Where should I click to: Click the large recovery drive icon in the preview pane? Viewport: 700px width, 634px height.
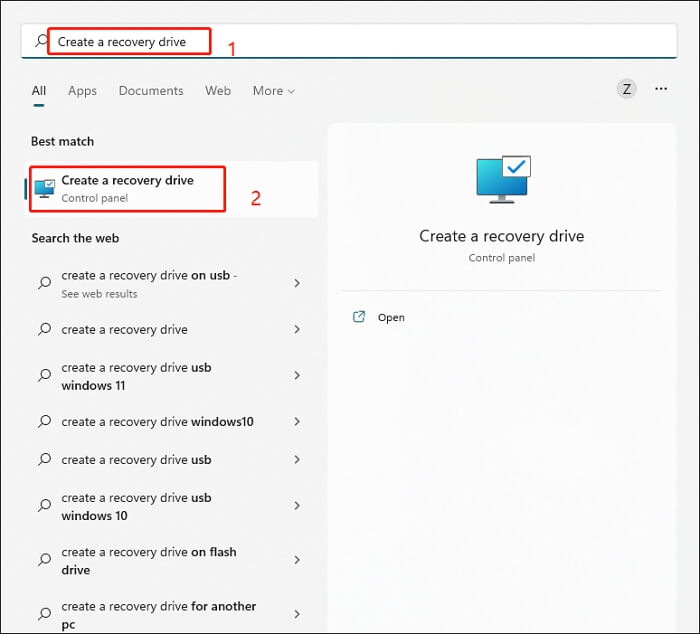pyautogui.click(x=504, y=179)
